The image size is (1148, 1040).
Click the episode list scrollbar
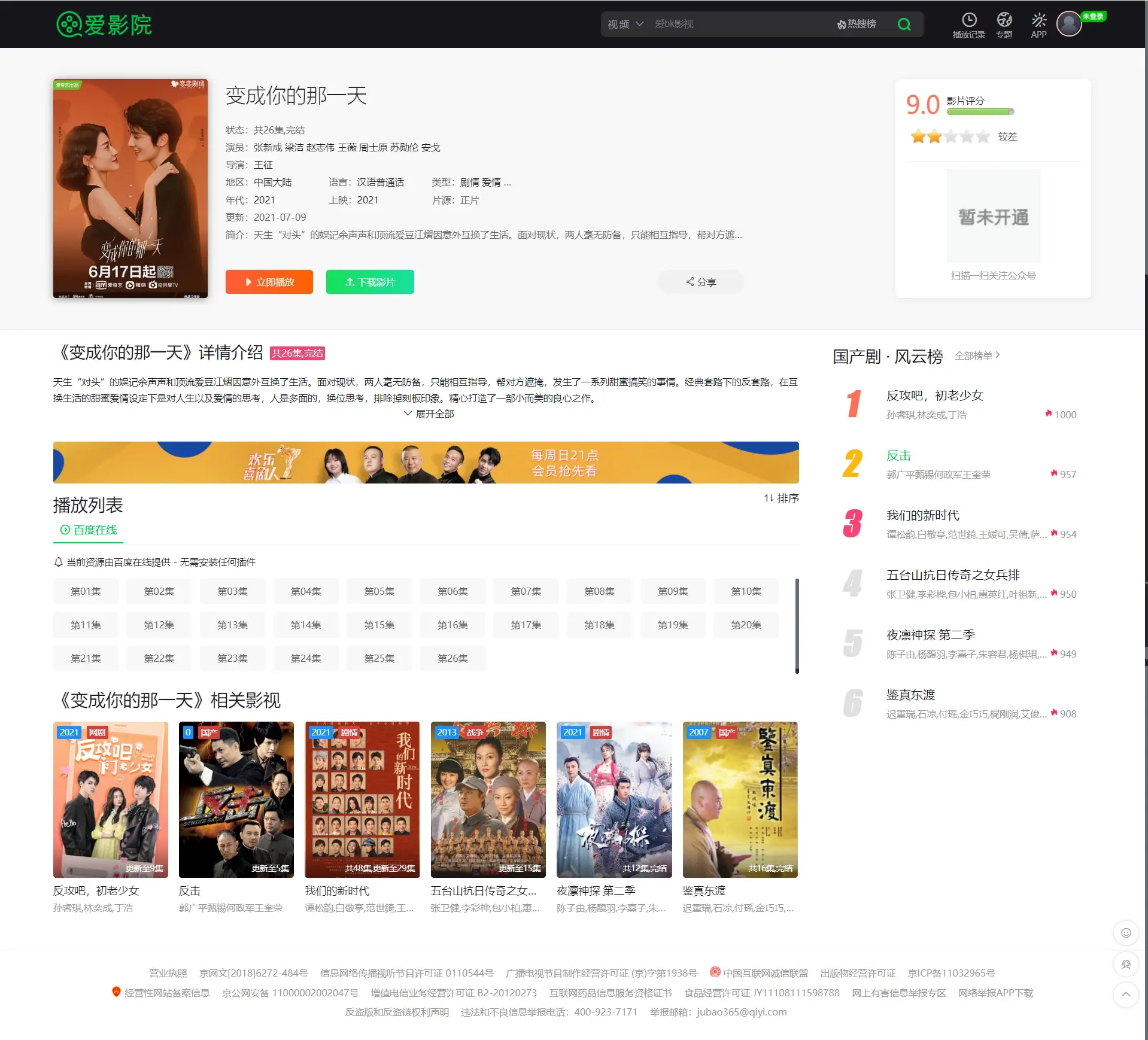point(797,626)
